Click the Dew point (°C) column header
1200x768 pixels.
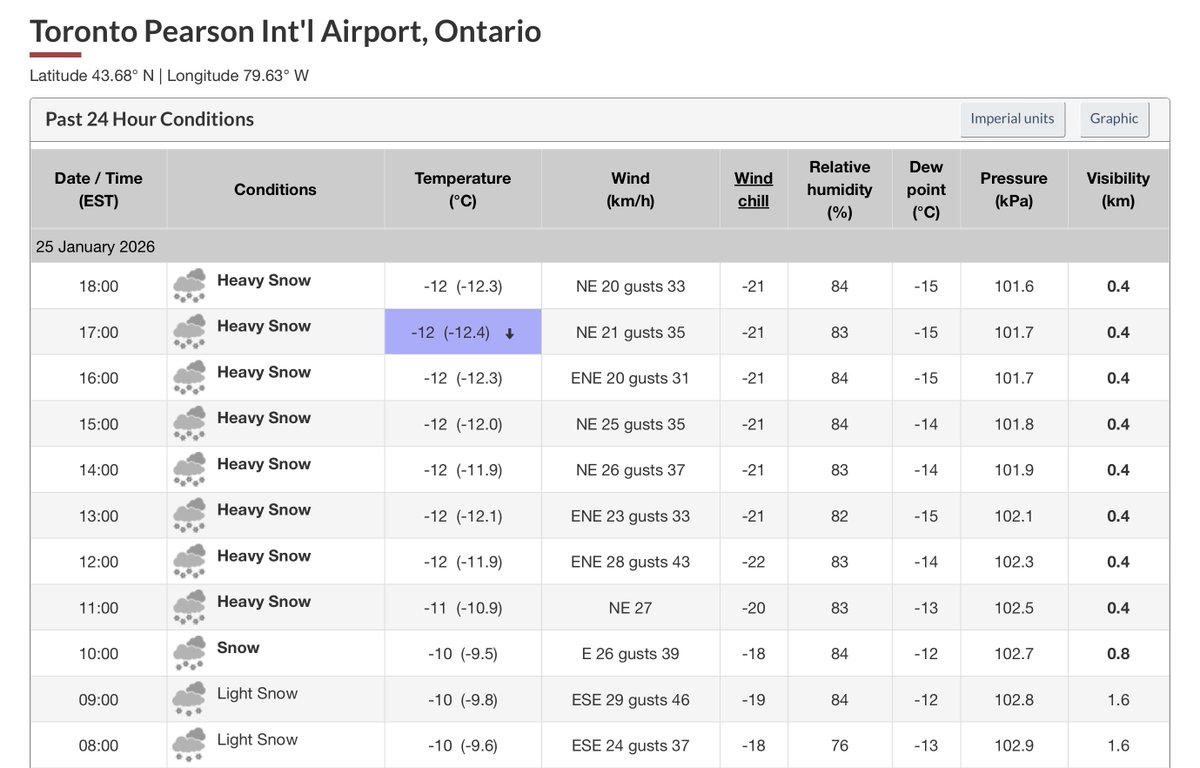[x=926, y=189]
